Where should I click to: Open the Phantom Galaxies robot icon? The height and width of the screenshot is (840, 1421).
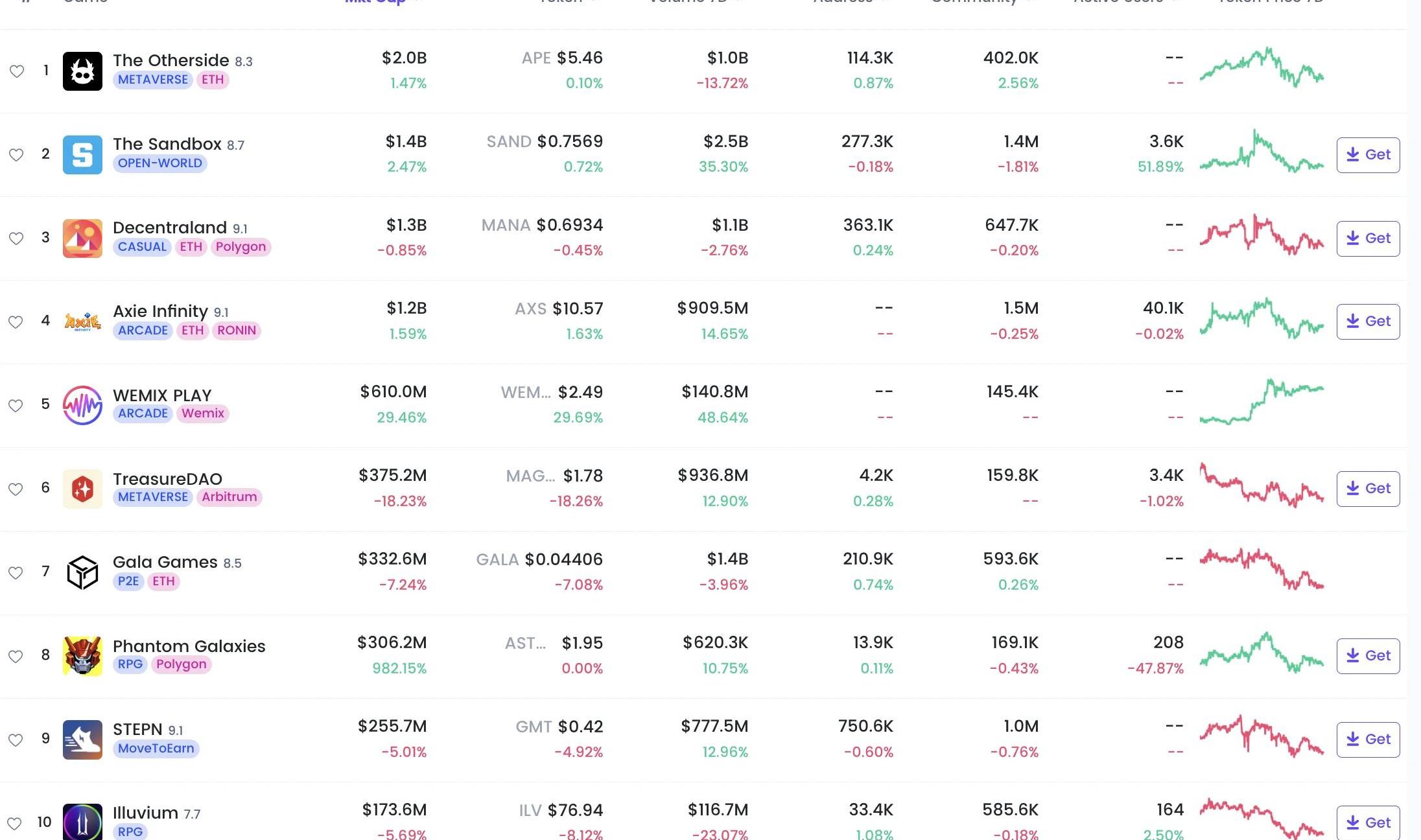click(x=82, y=656)
